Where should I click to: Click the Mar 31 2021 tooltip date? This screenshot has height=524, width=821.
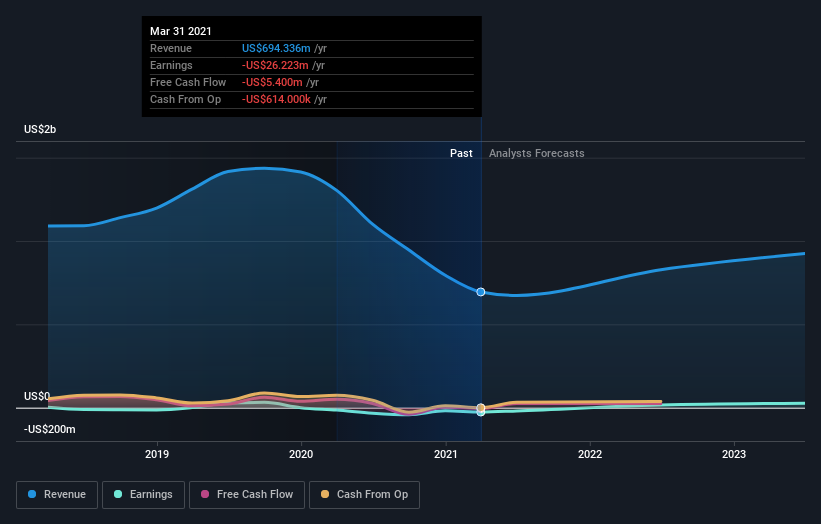coord(181,31)
